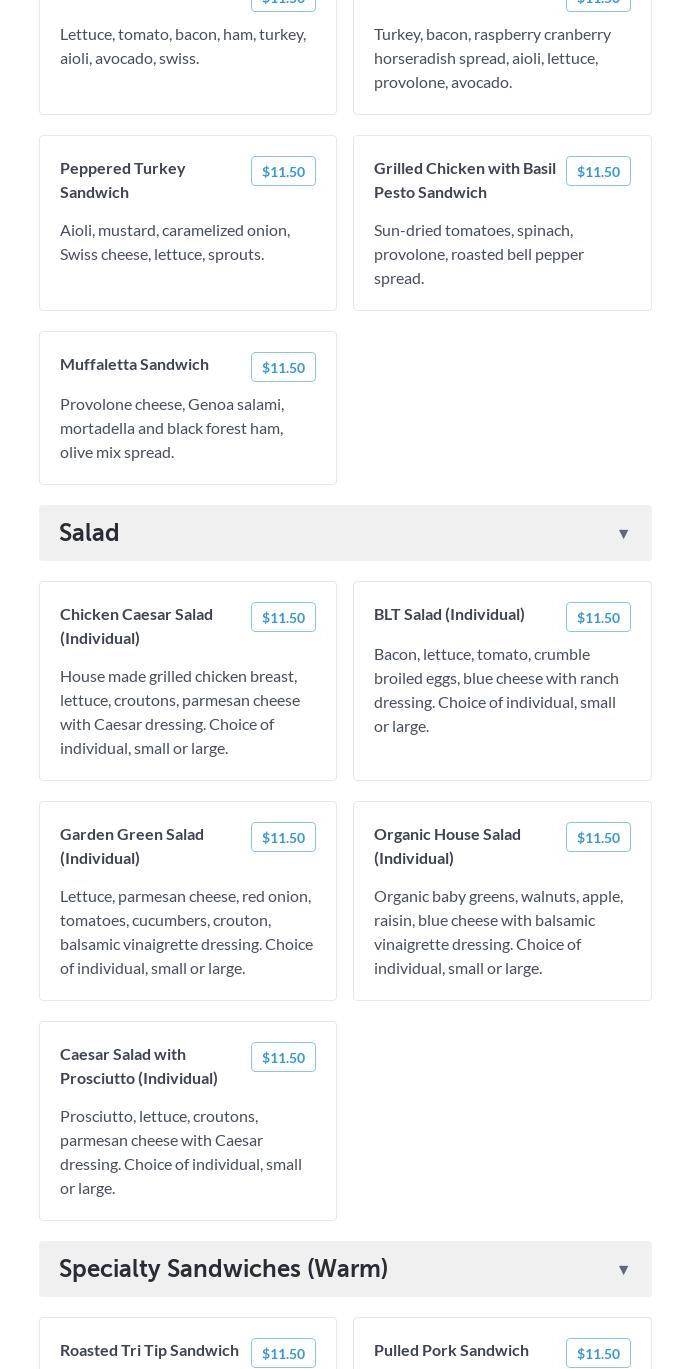Open Muffaletta Sandwich item title
690x1369 pixels.
click(x=134, y=364)
